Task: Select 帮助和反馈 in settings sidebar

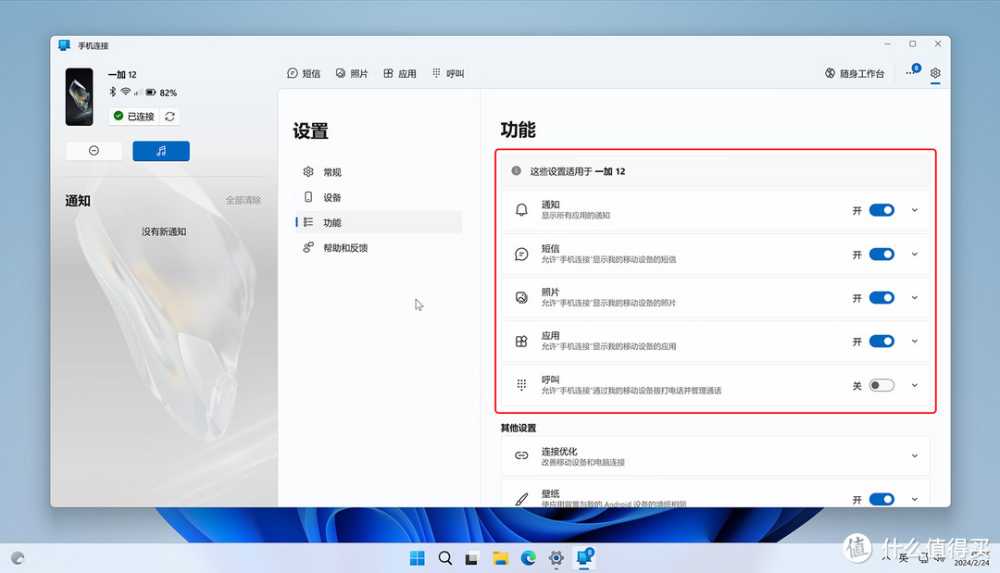Action: coord(379,248)
